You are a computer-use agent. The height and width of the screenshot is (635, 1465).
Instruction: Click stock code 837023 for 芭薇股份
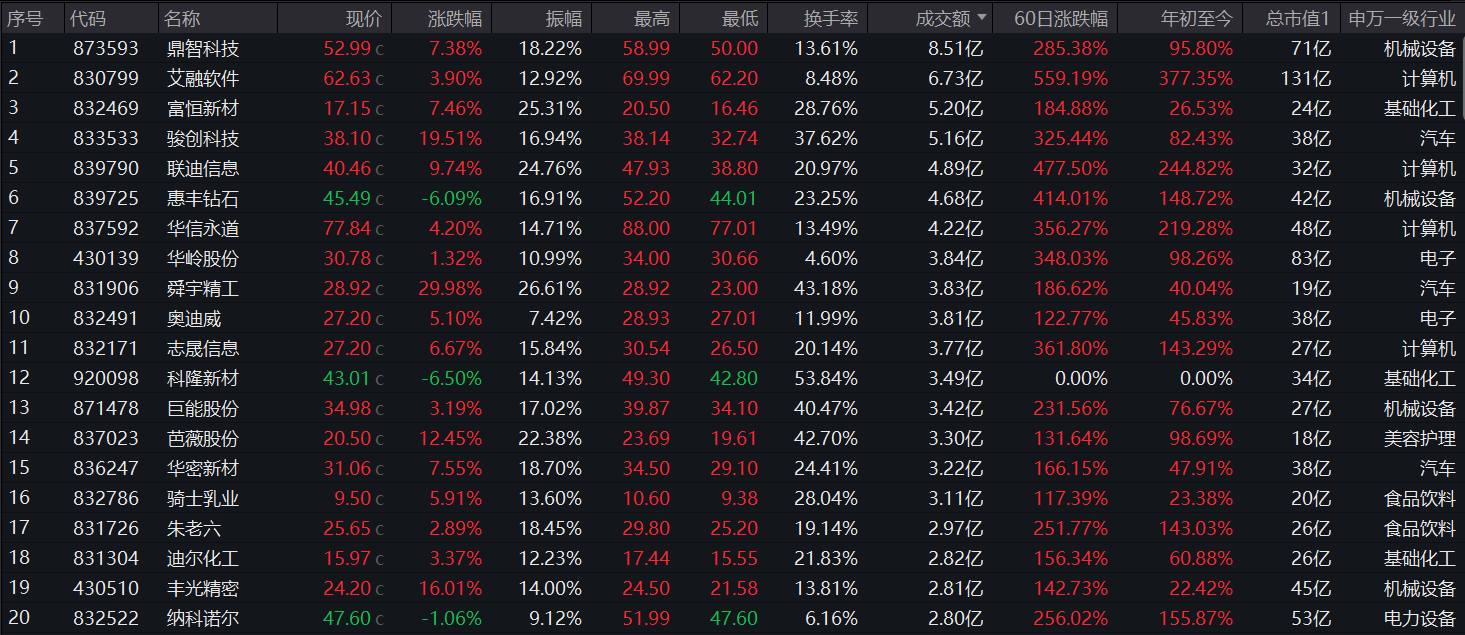tap(106, 438)
